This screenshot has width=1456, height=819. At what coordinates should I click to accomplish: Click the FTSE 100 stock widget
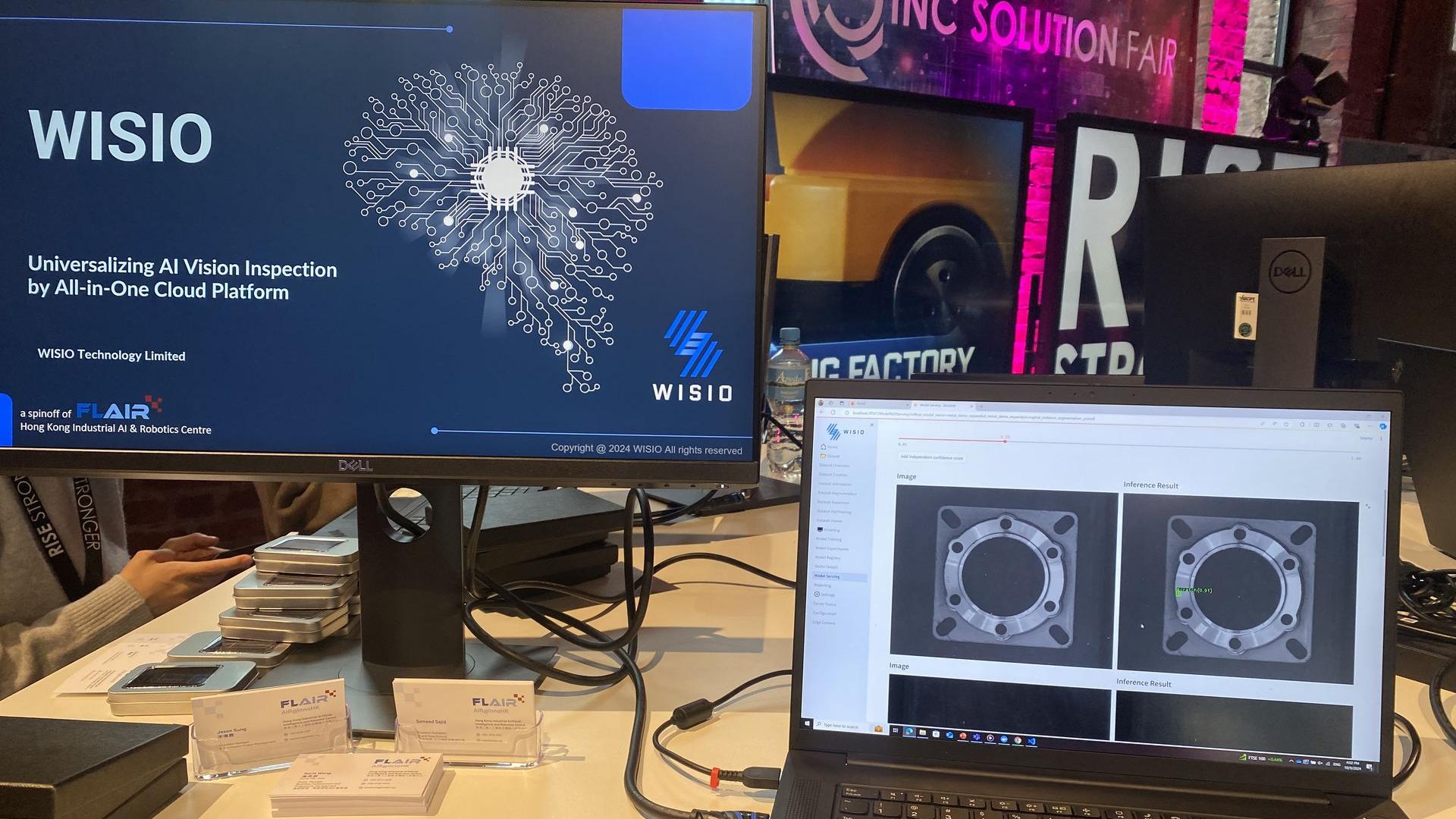click(x=1260, y=758)
